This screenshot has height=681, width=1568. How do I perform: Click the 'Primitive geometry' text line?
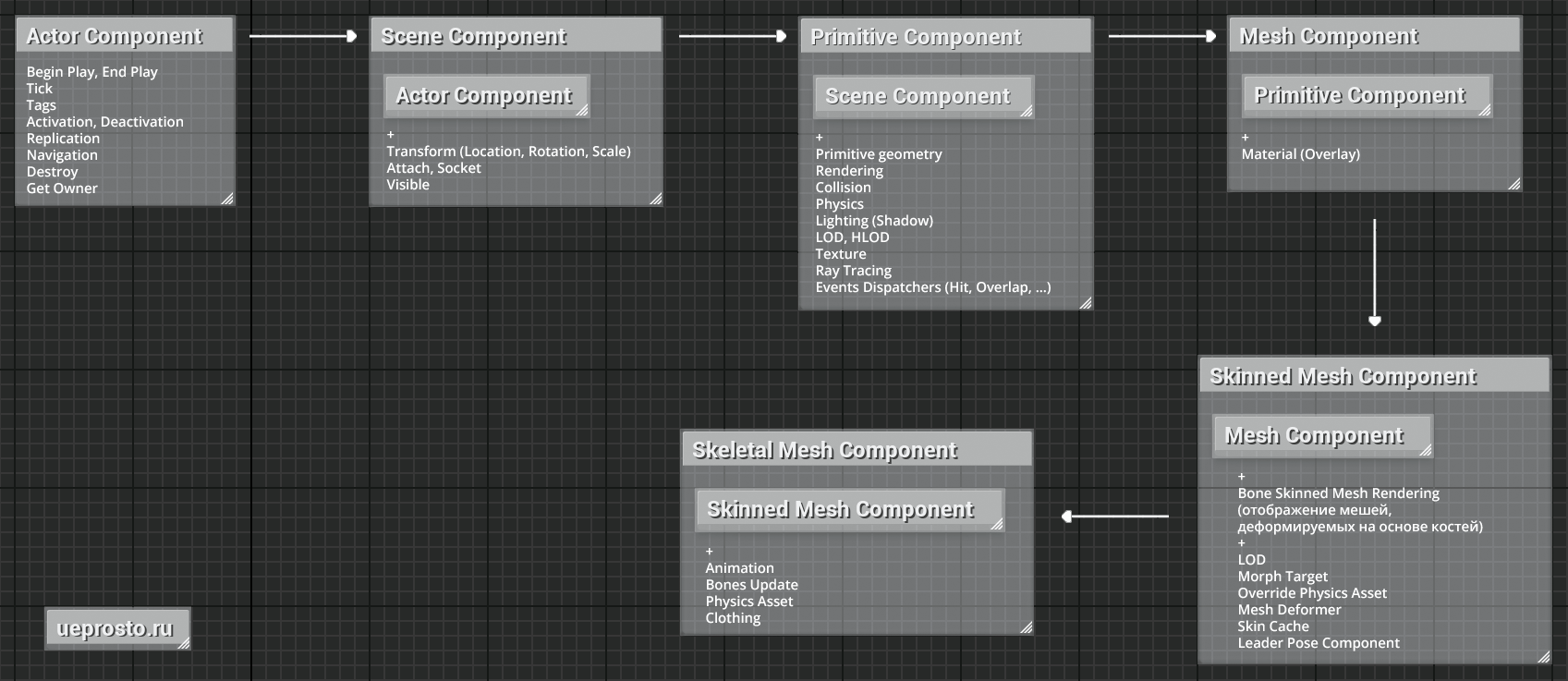[879, 153]
